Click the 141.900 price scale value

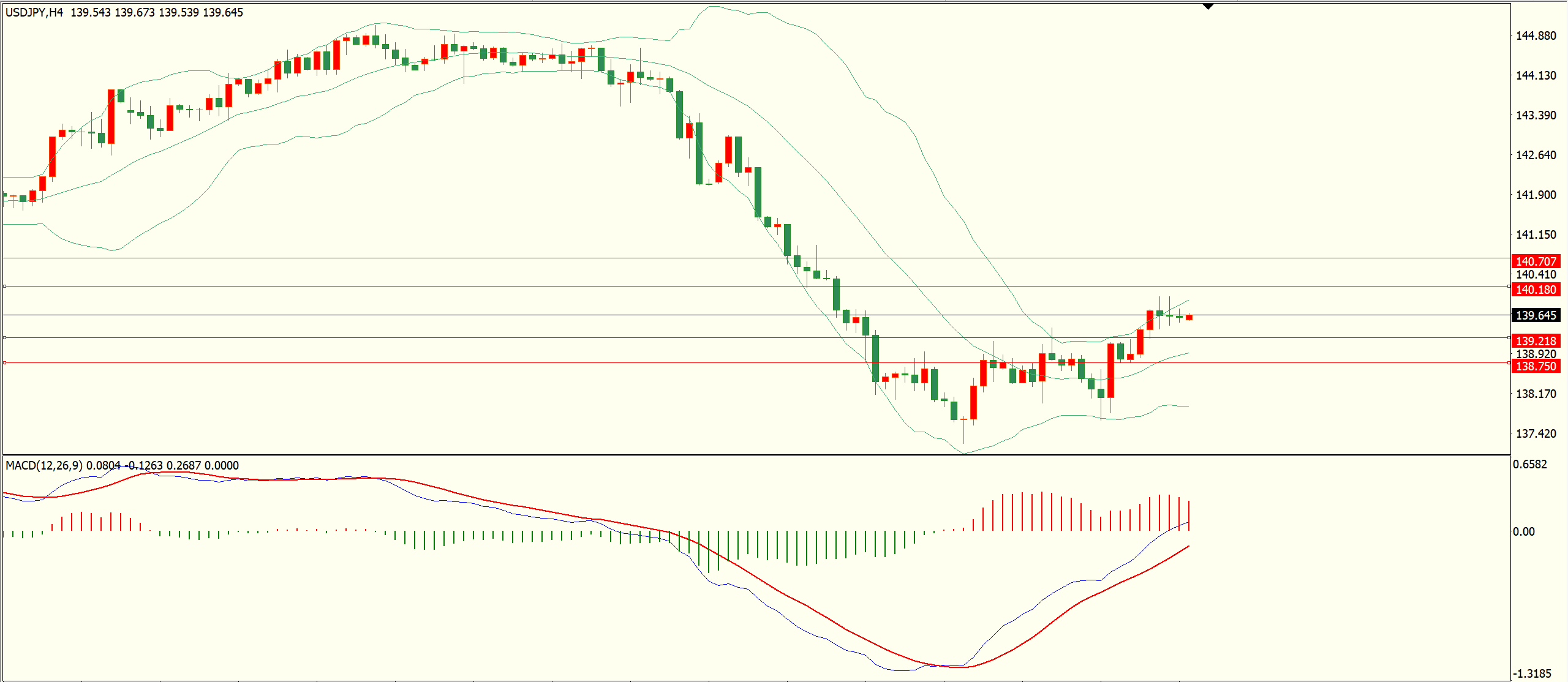tap(1536, 195)
